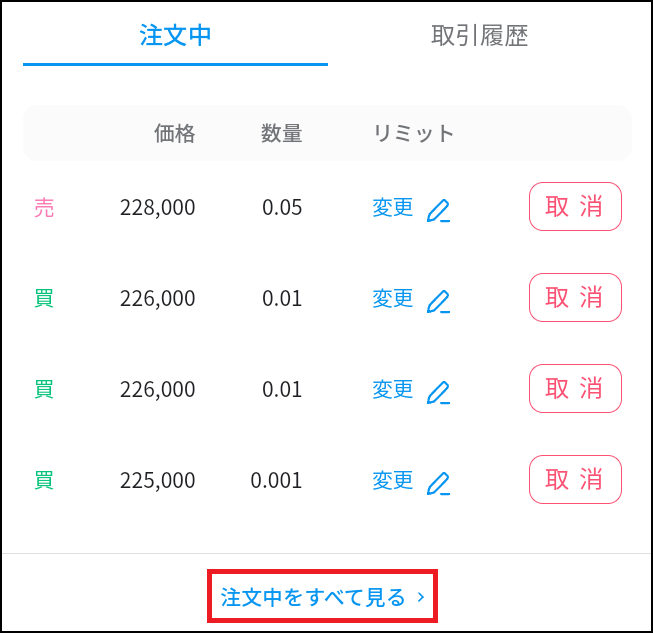Switch to the 取引履歴 tab
This screenshot has width=653, height=633.
[480, 35]
